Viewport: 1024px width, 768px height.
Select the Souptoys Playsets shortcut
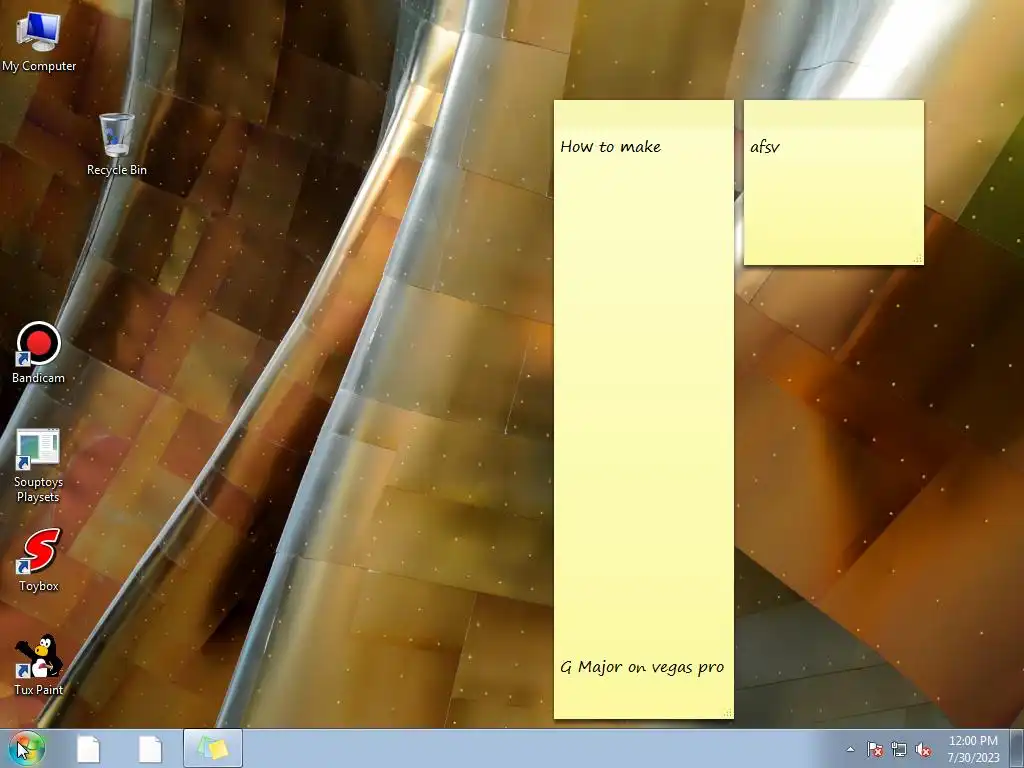coord(38,449)
